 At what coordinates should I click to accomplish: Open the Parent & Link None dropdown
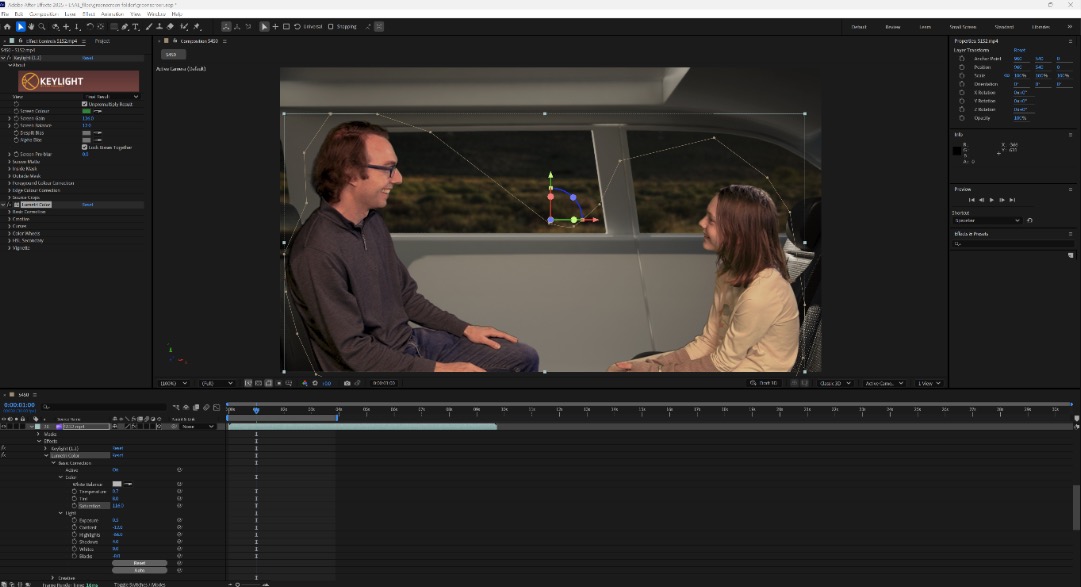197,426
